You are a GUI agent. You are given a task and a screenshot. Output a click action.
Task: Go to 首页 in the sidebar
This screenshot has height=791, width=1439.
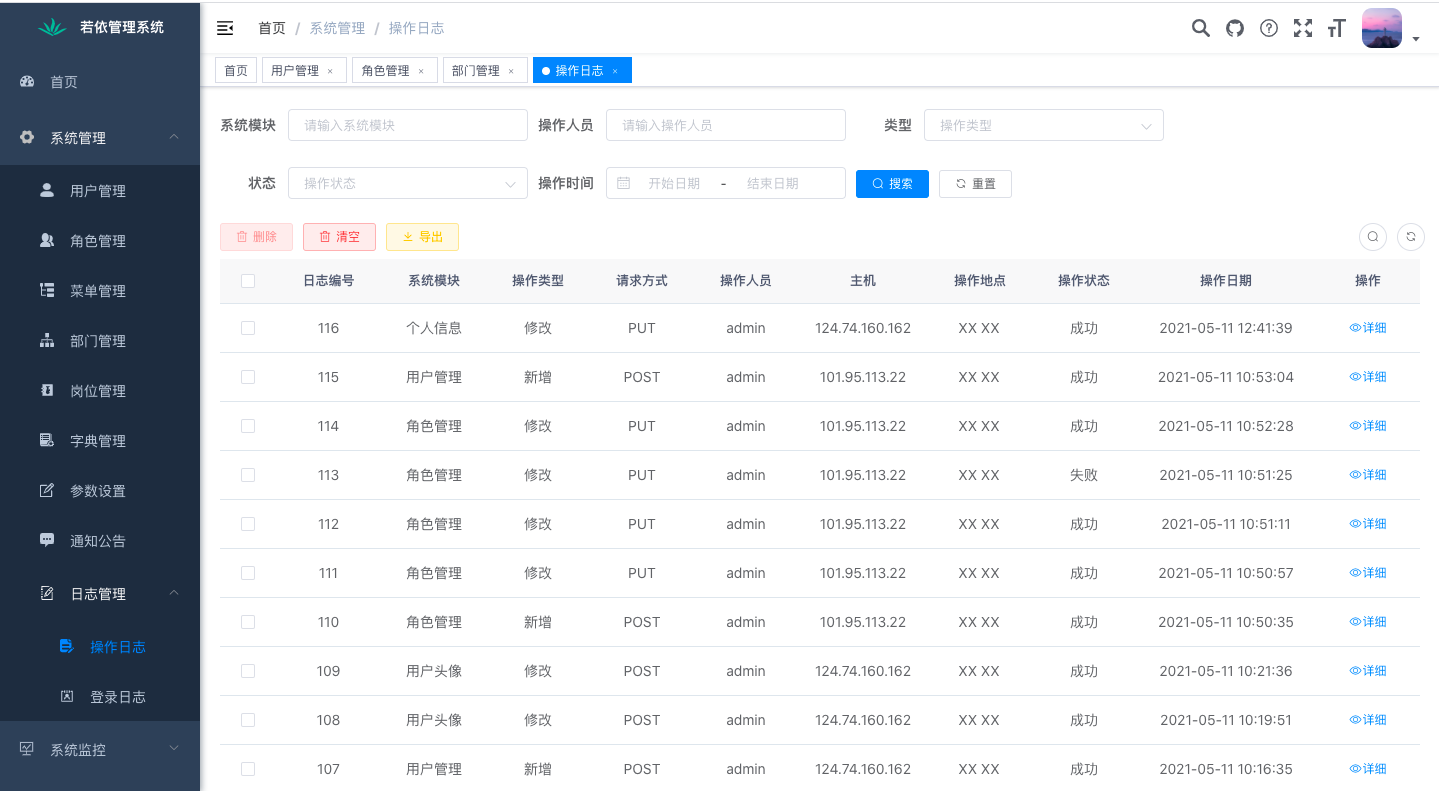tap(100, 82)
